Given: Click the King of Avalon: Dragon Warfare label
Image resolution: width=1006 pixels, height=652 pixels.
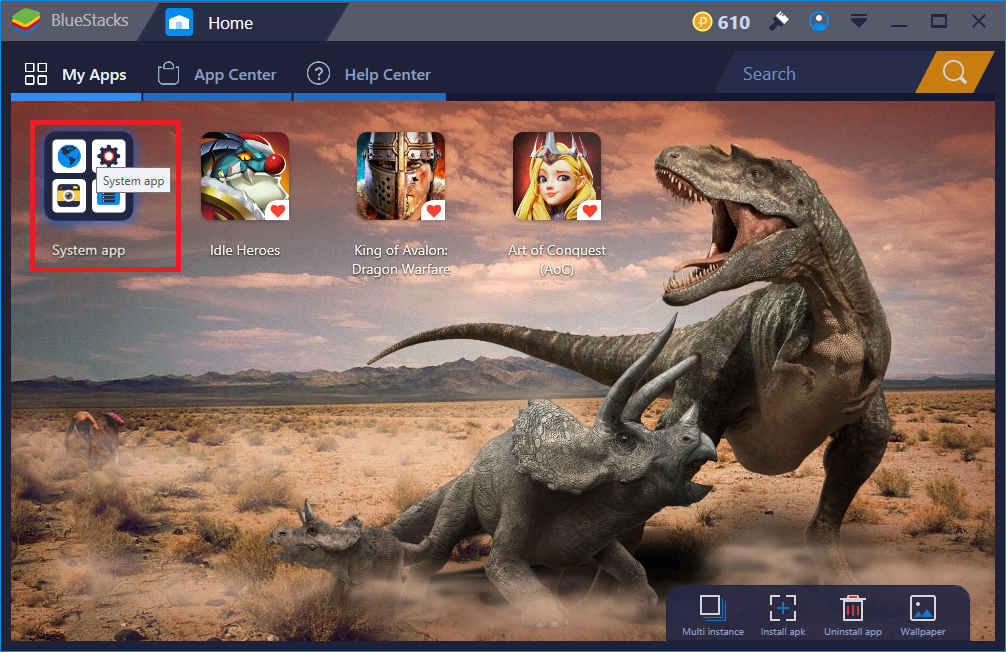Looking at the screenshot, I should click(401, 260).
